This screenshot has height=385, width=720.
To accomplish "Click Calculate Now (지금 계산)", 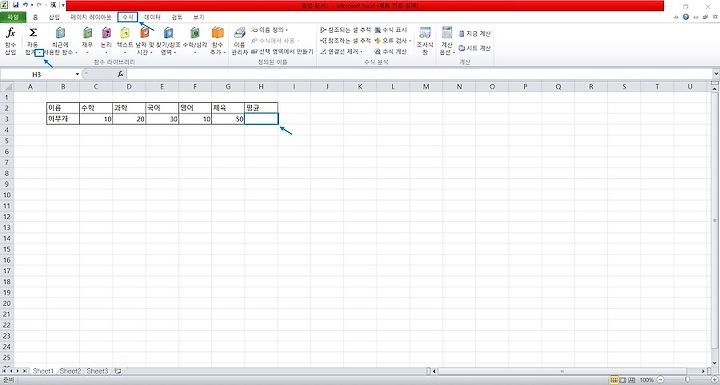I will (x=475, y=34).
